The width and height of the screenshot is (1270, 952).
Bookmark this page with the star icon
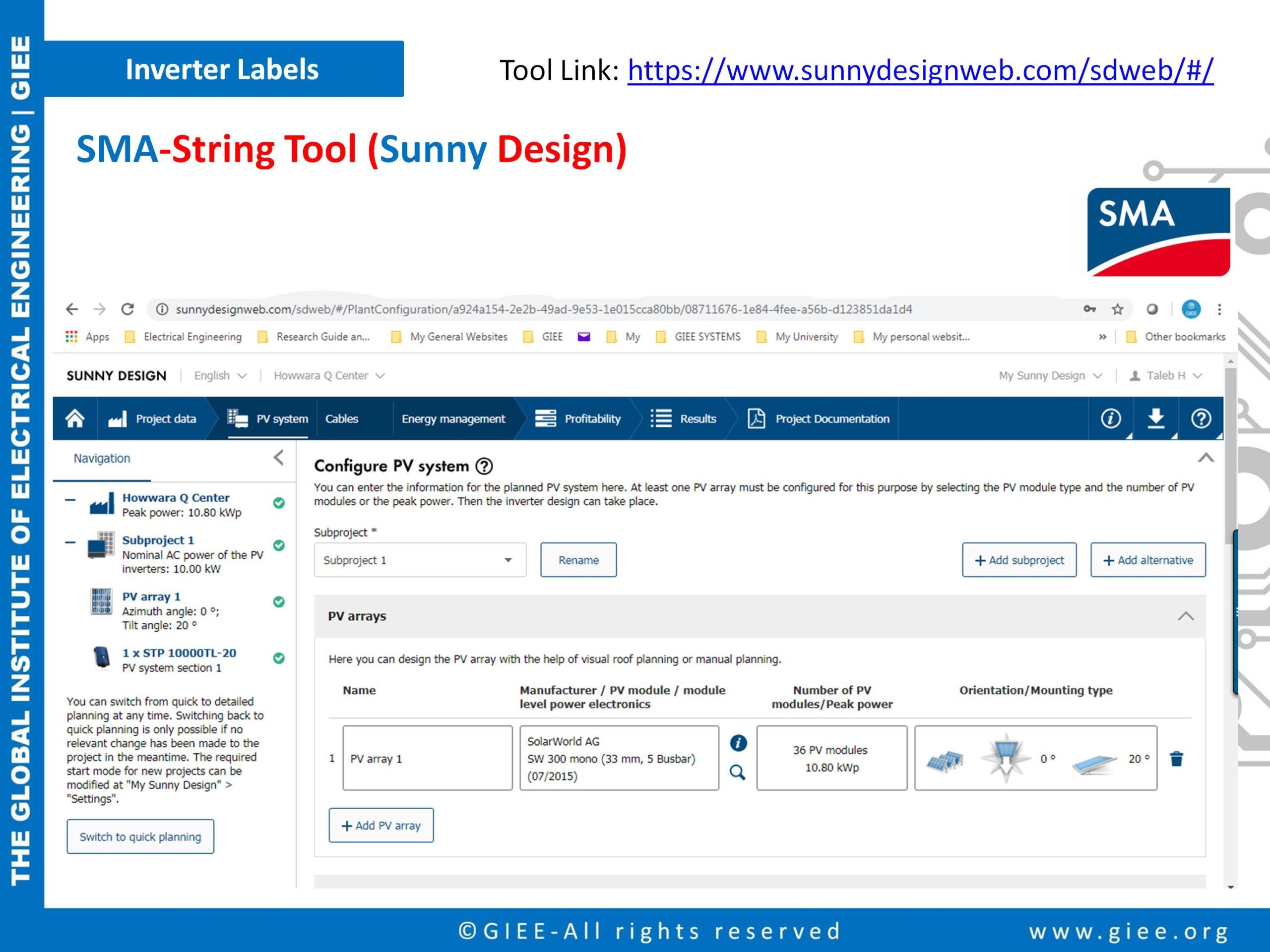point(1117,309)
